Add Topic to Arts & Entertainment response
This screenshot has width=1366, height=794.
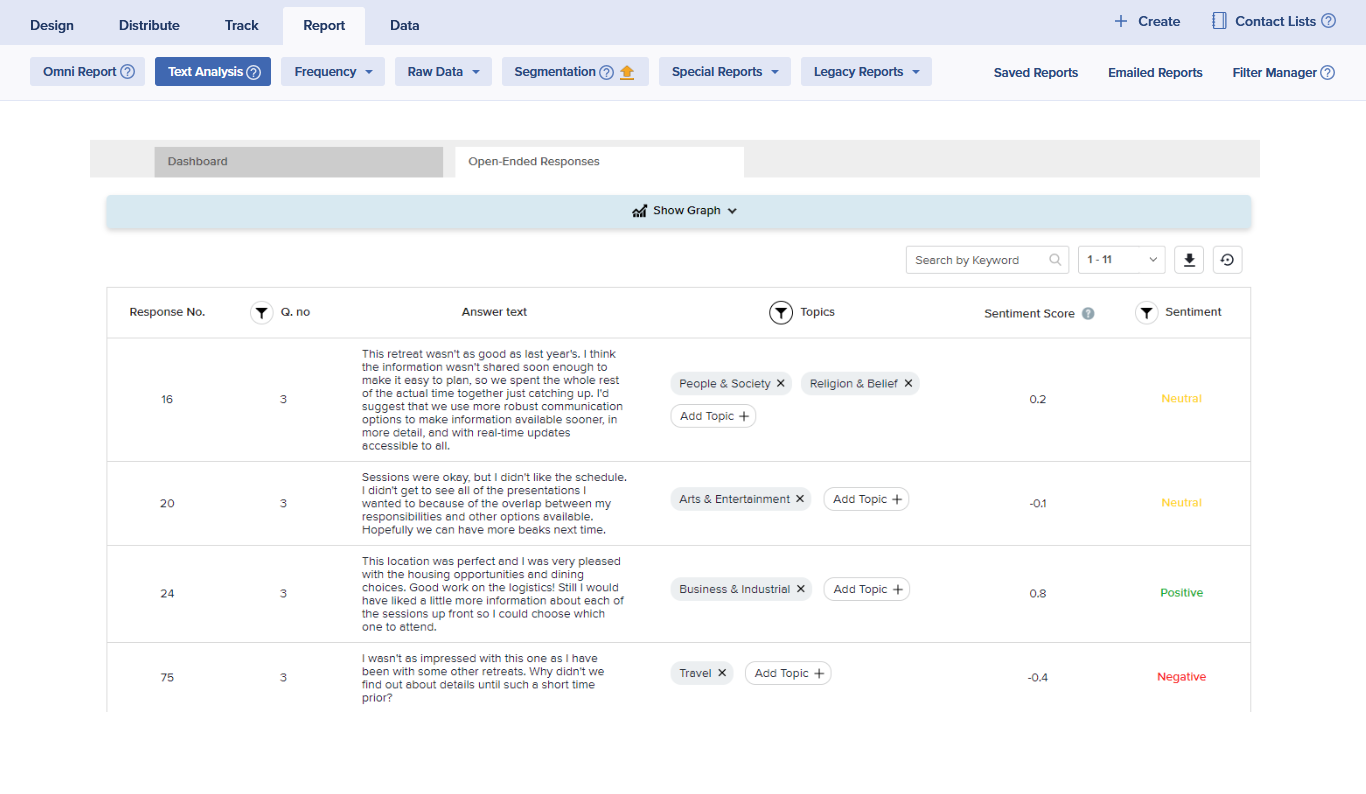point(866,500)
